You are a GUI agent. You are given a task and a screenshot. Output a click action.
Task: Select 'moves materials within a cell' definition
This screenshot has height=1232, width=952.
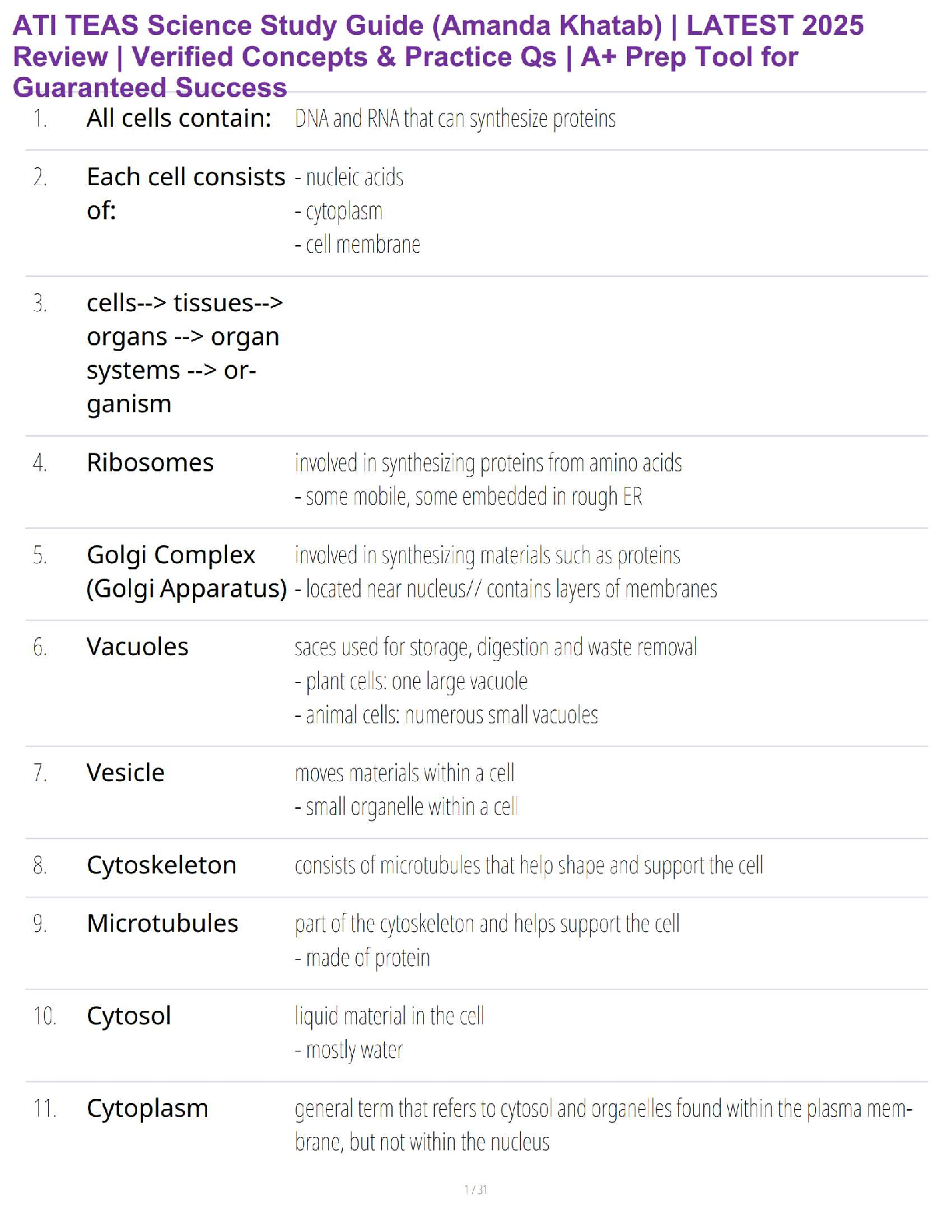(x=404, y=773)
